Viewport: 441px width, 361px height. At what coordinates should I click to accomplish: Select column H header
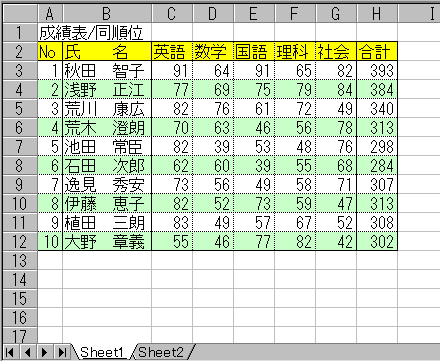377,14
